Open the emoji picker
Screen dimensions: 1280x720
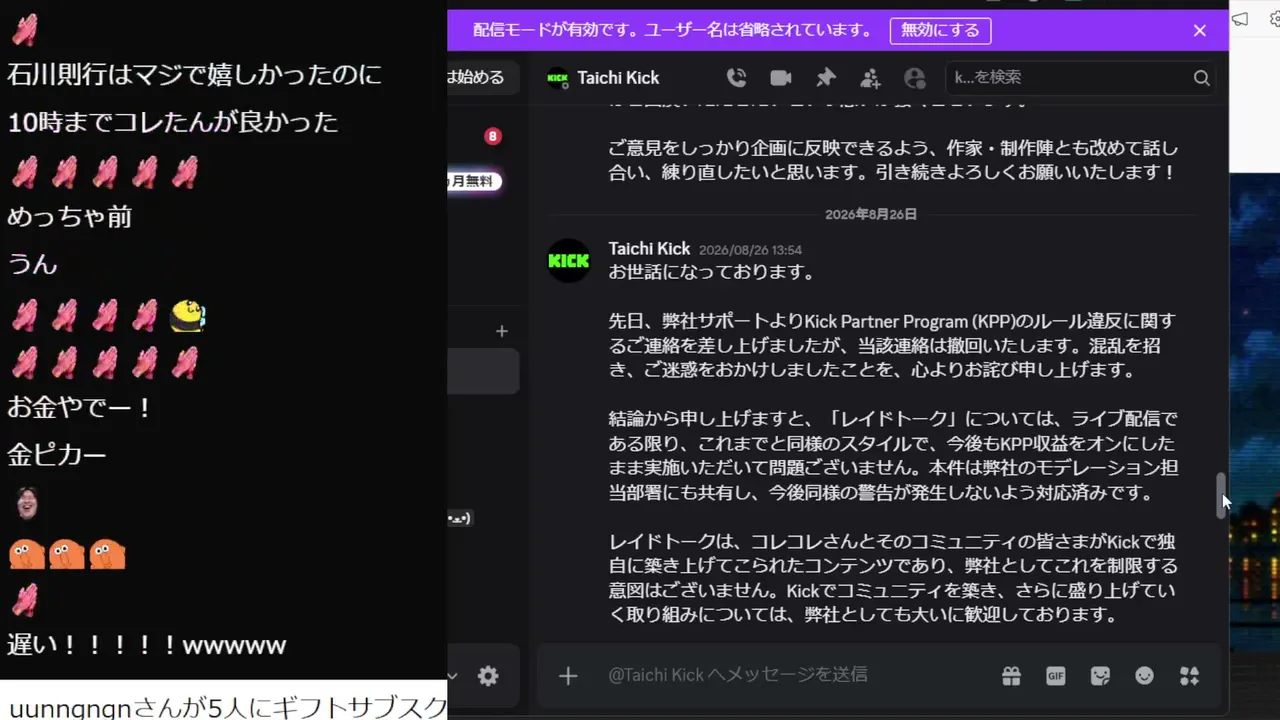(x=1145, y=676)
